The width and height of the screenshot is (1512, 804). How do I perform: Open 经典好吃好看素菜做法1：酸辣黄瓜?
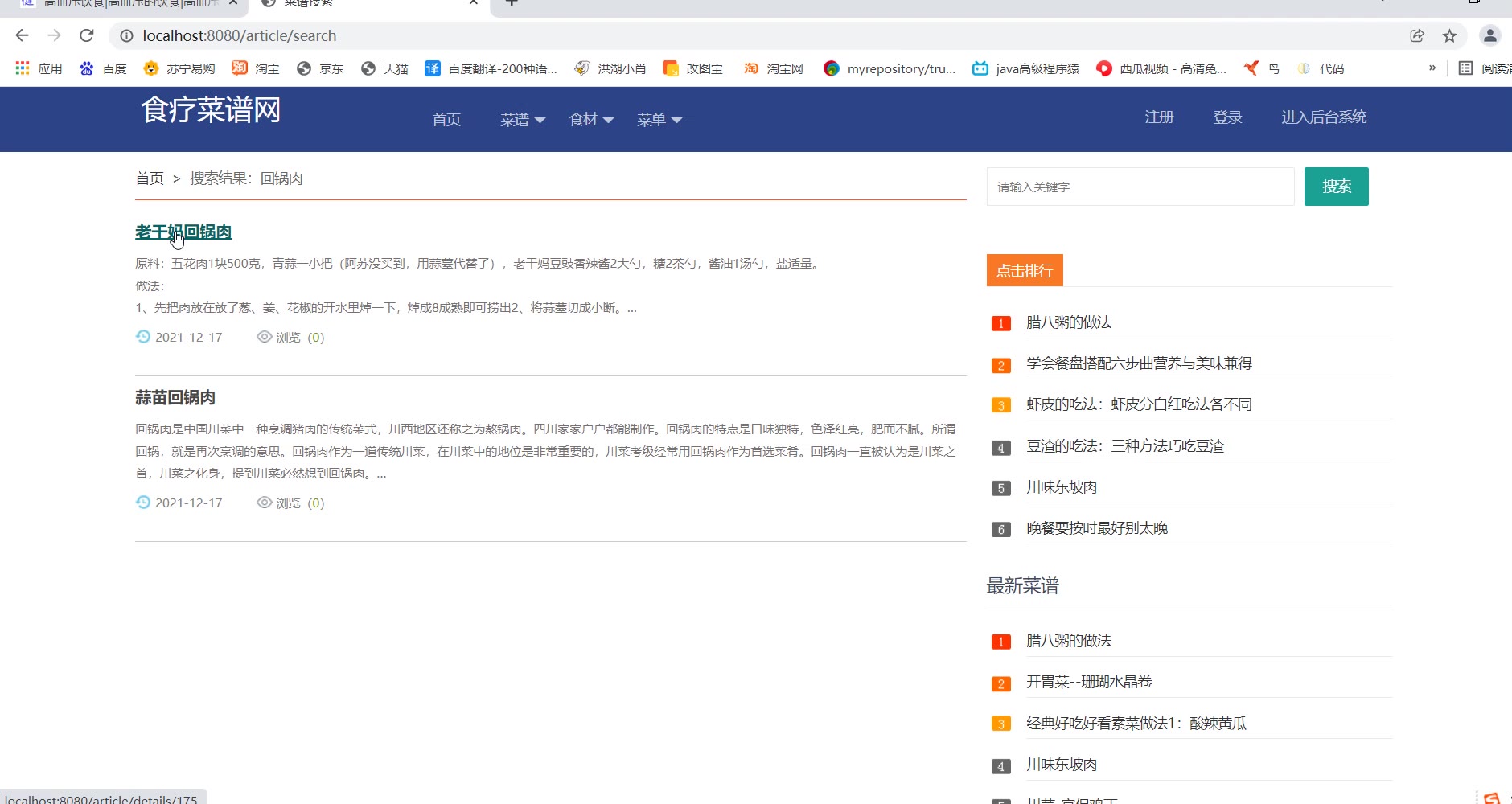[1136, 724]
